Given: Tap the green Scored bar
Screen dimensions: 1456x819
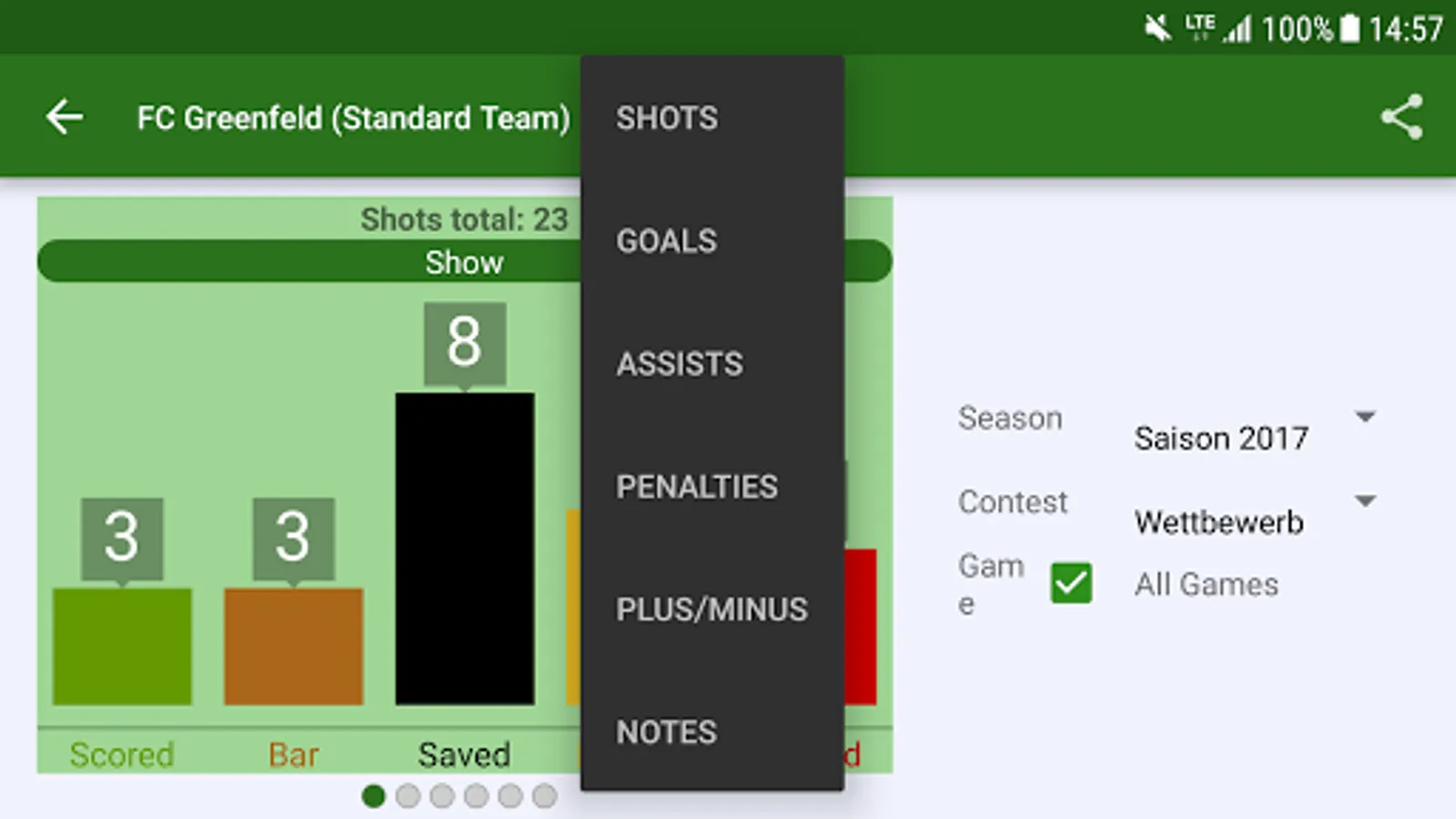Looking at the screenshot, I should (x=122, y=646).
